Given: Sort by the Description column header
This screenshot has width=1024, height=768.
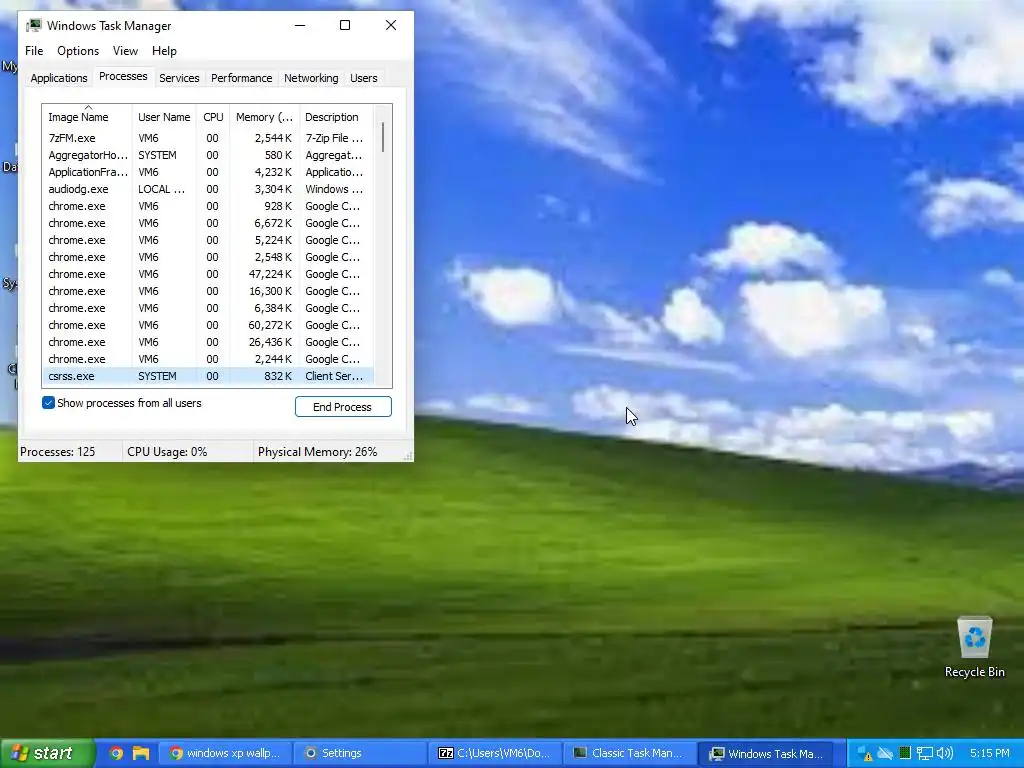Looking at the screenshot, I should (336, 117).
